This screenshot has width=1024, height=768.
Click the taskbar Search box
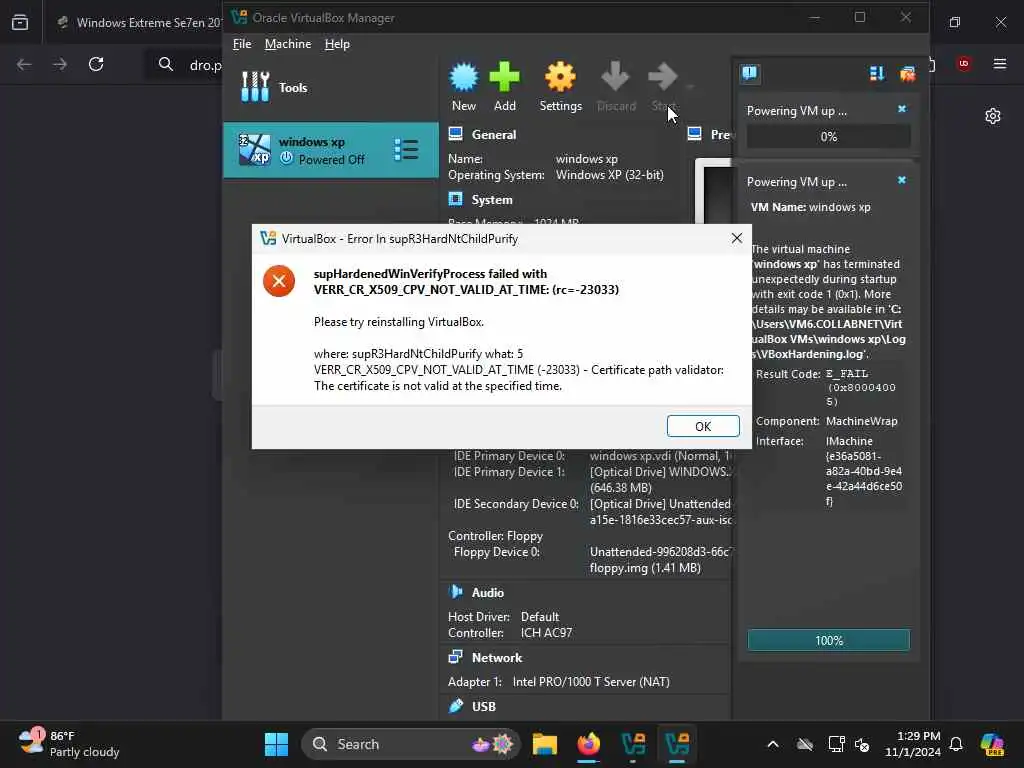pyautogui.click(x=411, y=744)
